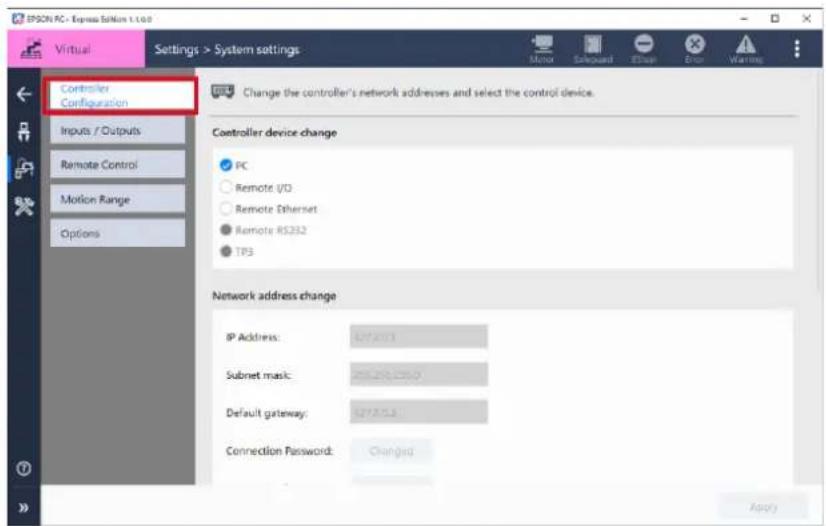This screenshot has width=826, height=526.
Task: Select the Remote I/O radio button
Action: (x=226, y=187)
